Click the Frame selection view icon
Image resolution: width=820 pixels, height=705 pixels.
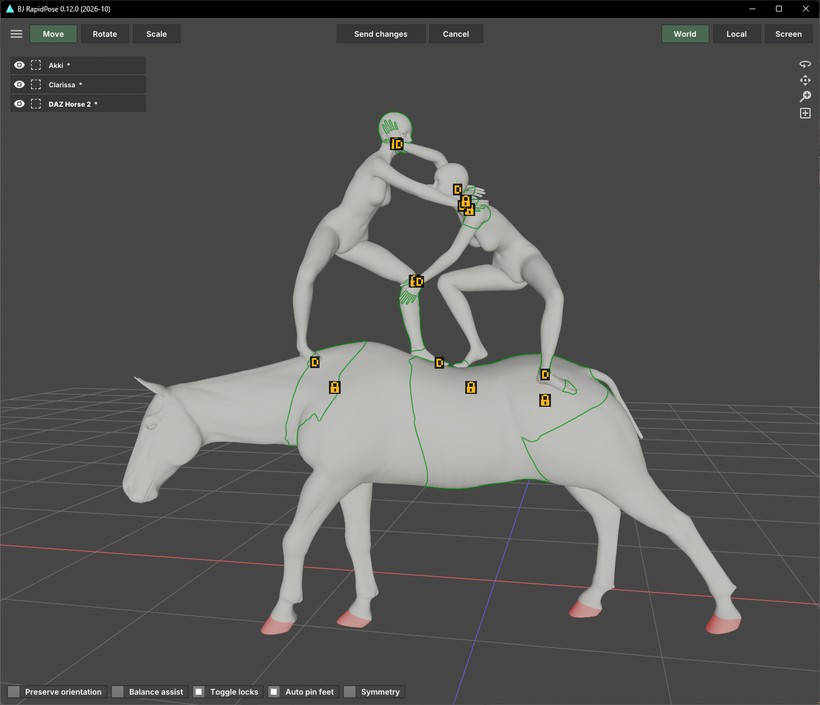pos(805,113)
